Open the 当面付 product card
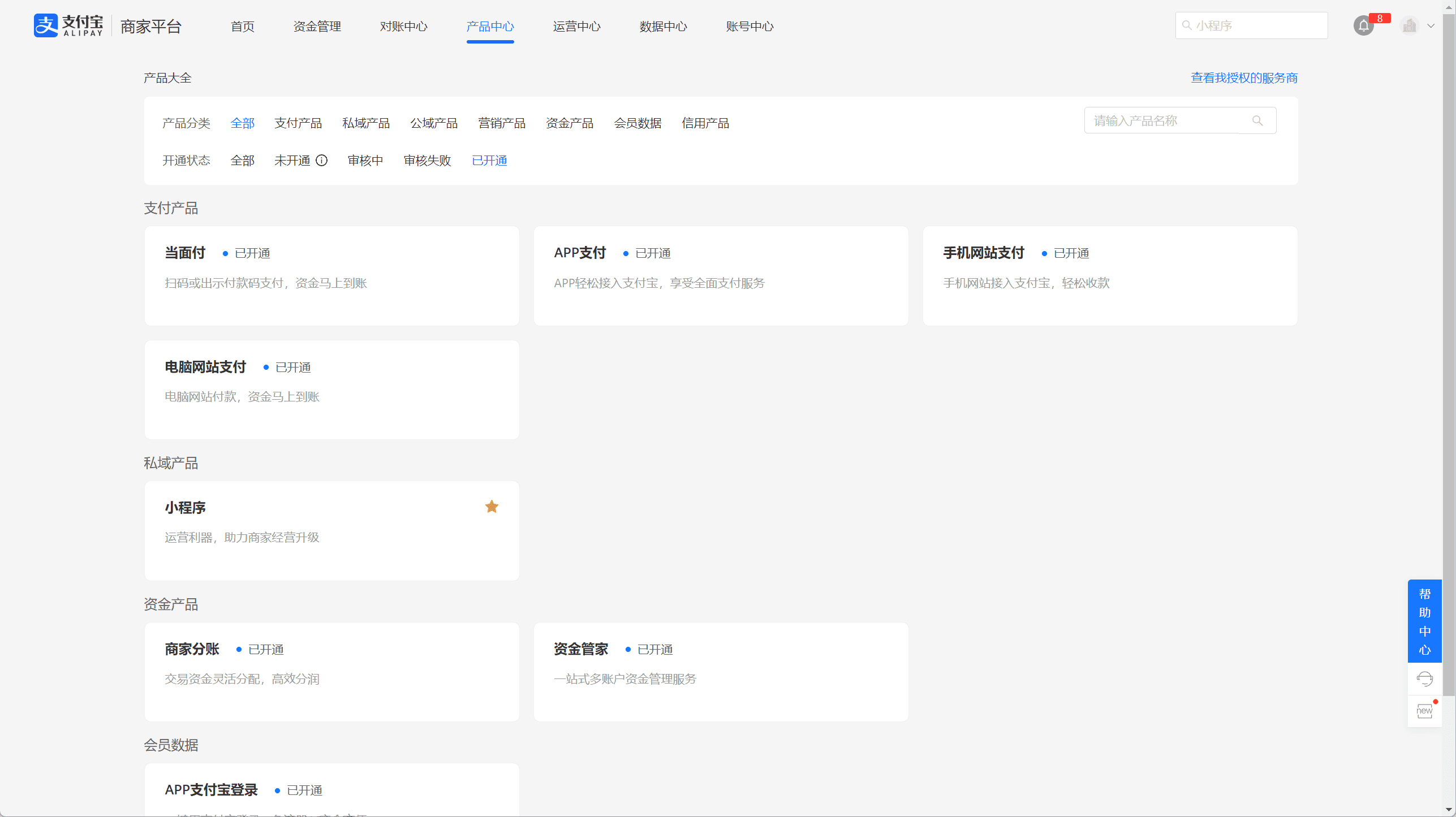Viewport: 1456px width, 817px height. pyautogui.click(x=331, y=276)
